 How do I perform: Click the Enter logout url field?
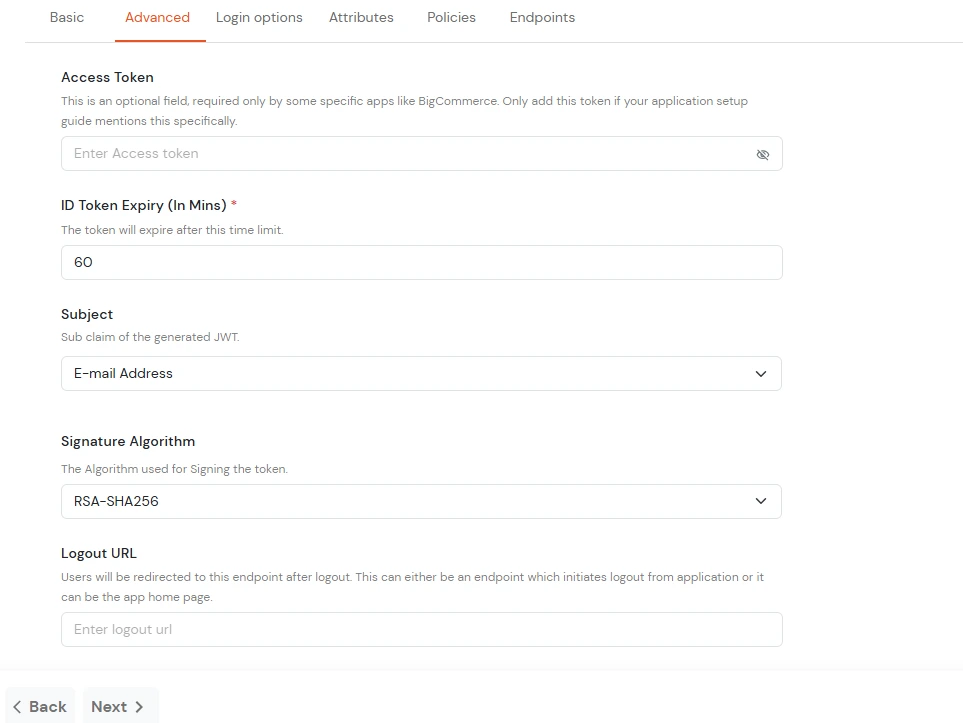(420, 629)
